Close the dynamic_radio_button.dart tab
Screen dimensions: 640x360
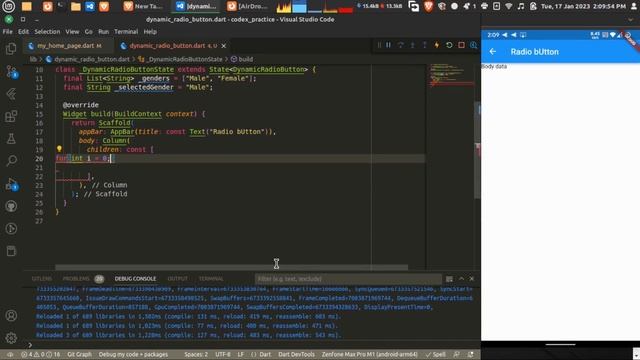click(x=224, y=46)
